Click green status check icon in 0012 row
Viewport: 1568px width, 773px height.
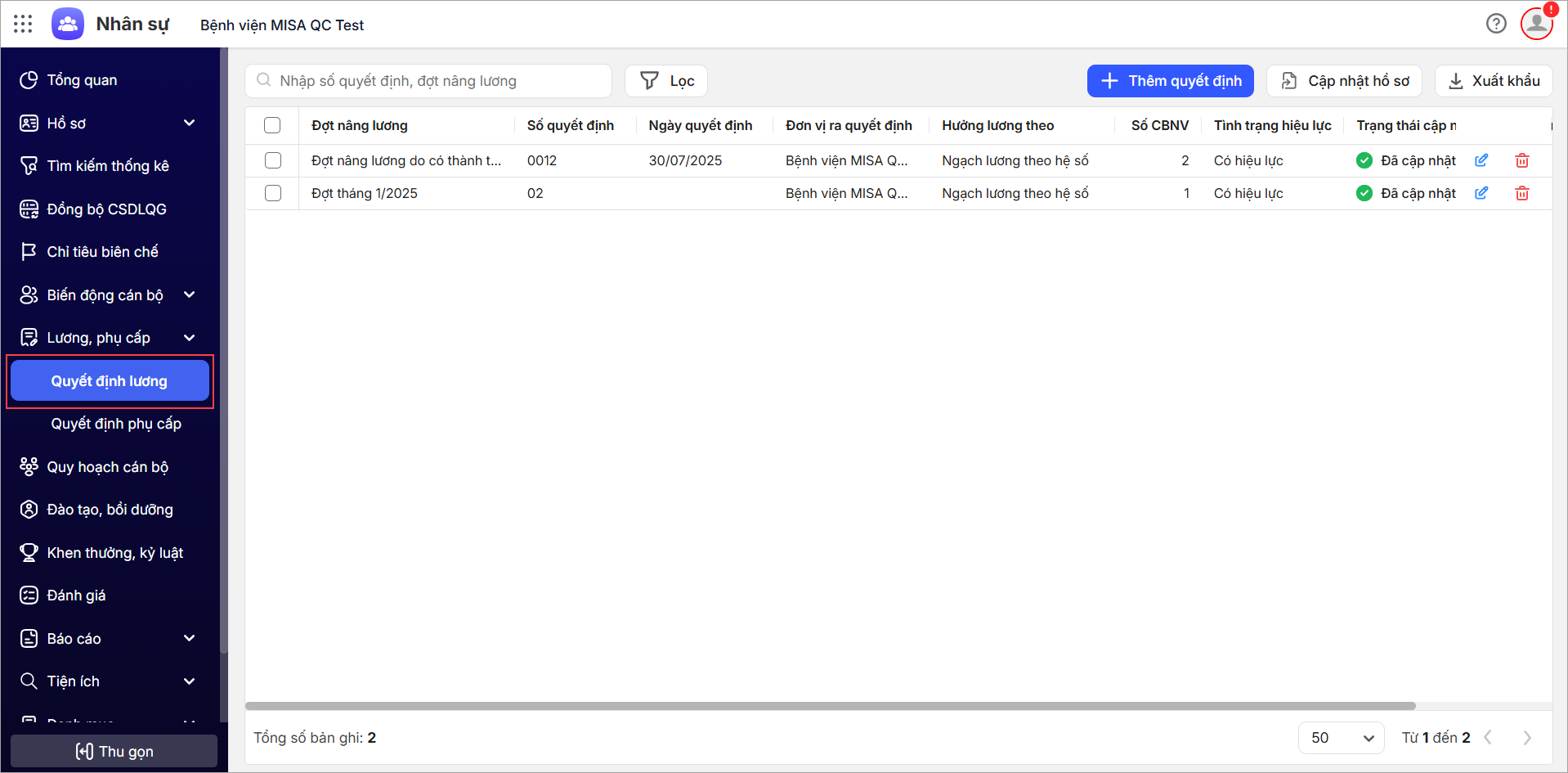pyautogui.click(x=1364, y=160)
